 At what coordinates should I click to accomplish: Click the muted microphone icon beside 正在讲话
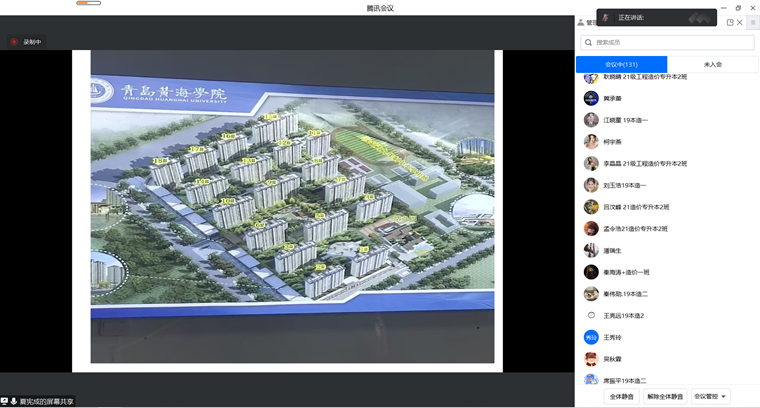605,17
